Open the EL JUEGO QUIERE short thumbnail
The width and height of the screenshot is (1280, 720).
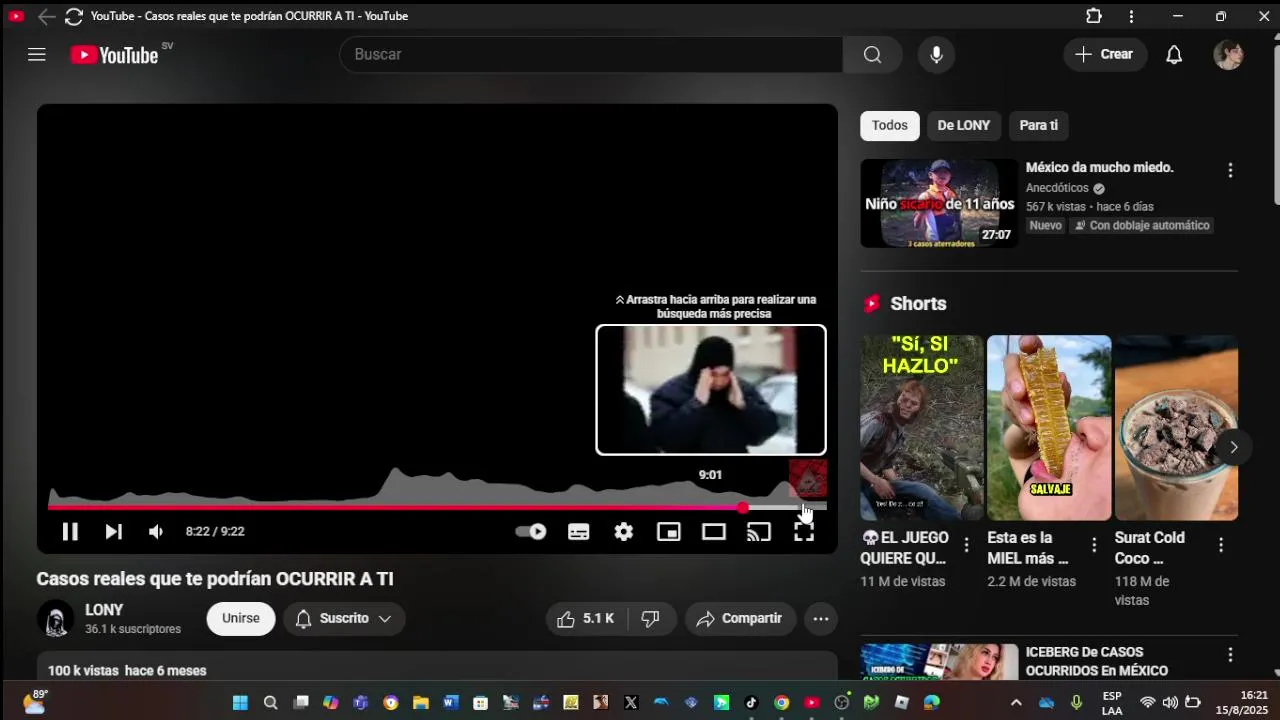(922, 428)
